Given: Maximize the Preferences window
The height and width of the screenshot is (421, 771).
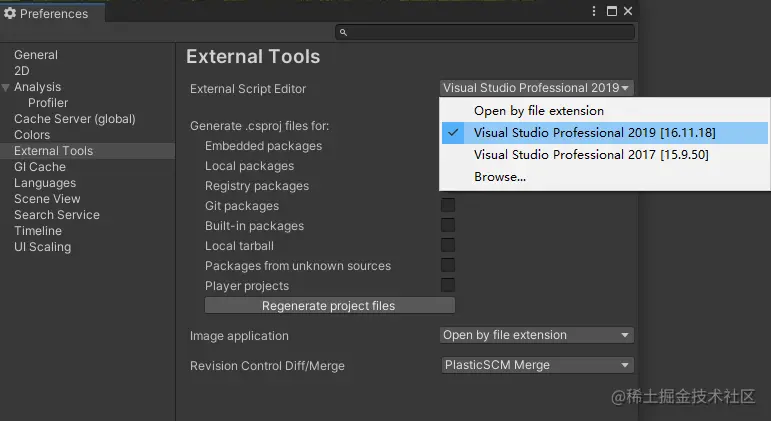Looking at the screenshot, I should click(612, 11).
